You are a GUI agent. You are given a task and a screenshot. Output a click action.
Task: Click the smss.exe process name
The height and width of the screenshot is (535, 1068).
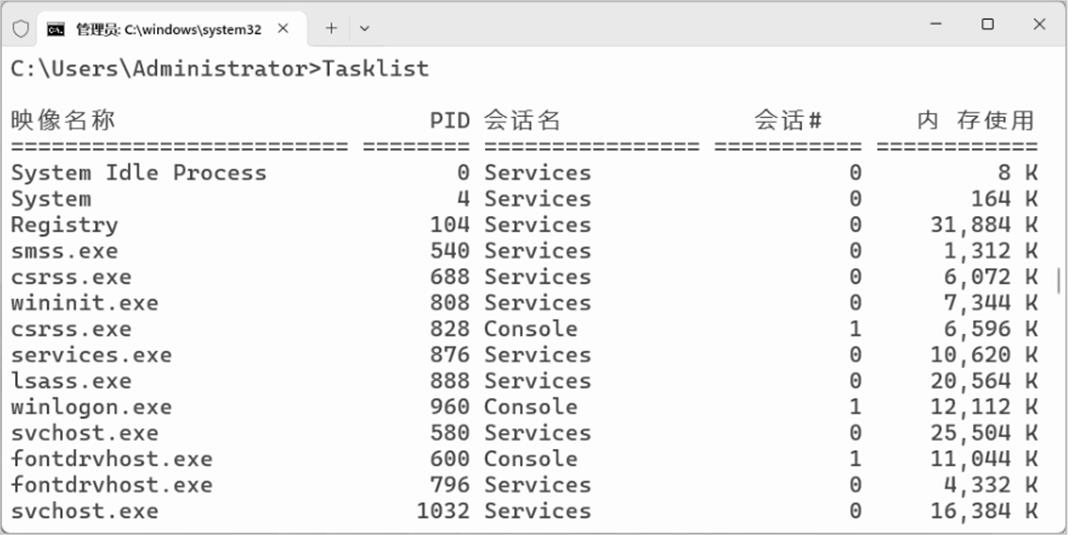pos(64,251)
